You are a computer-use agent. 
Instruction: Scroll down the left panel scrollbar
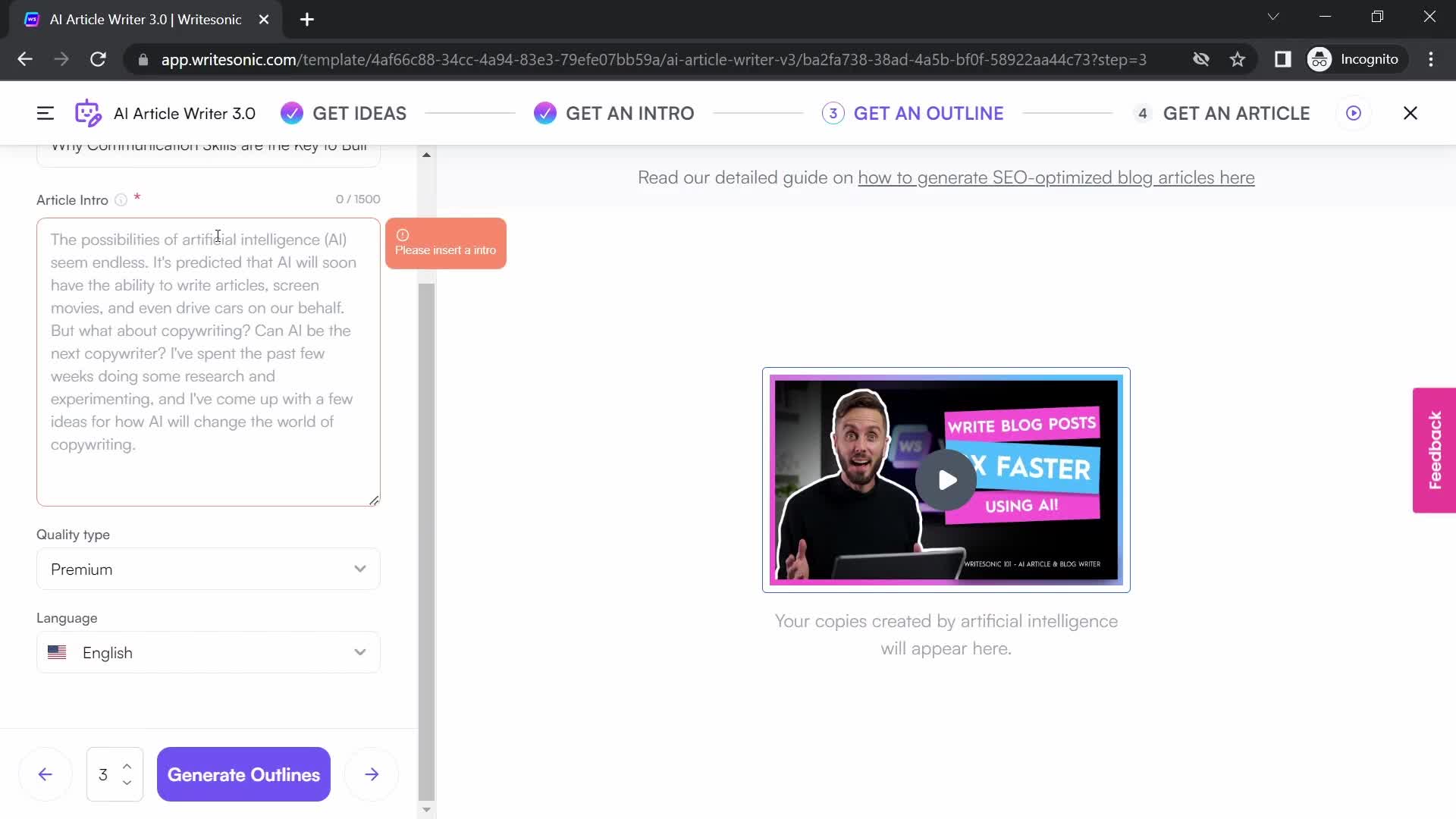point(426,809)
